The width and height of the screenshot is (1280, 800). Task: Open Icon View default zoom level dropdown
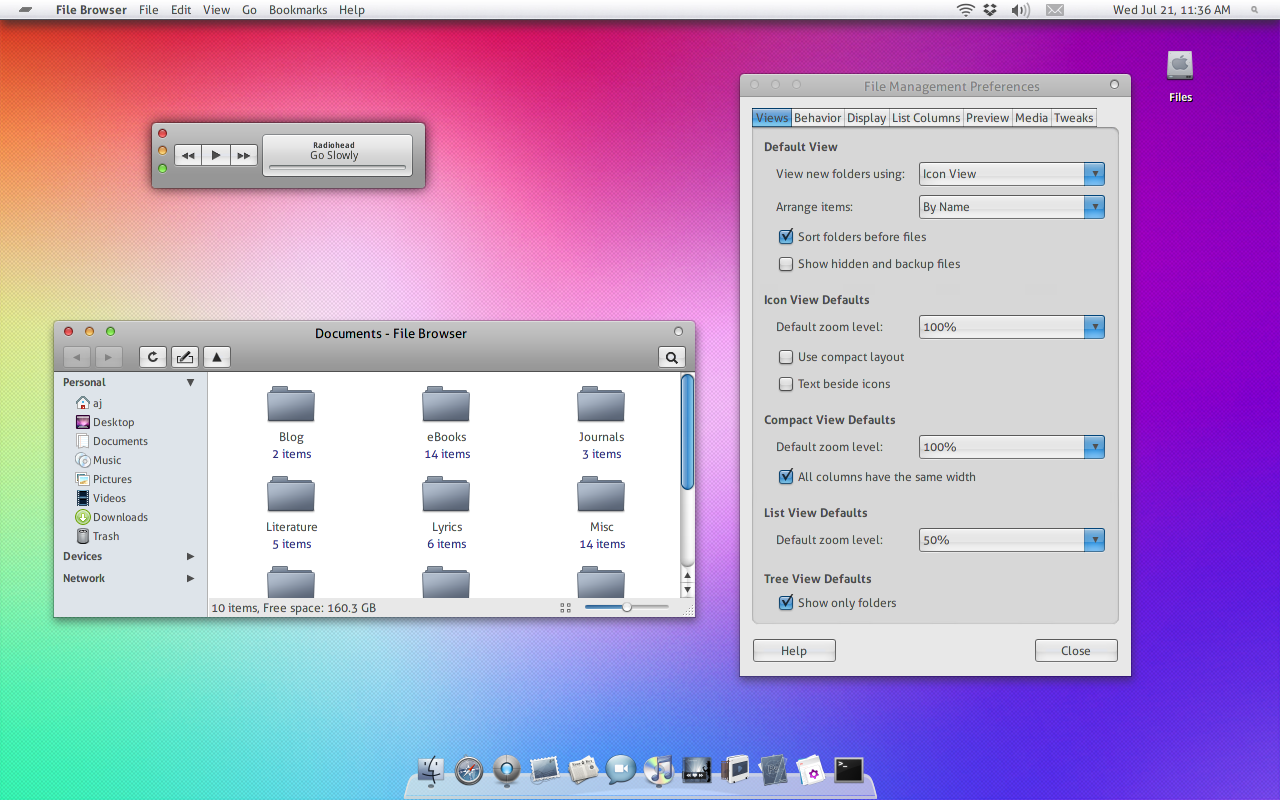(x=1011, y=327)
